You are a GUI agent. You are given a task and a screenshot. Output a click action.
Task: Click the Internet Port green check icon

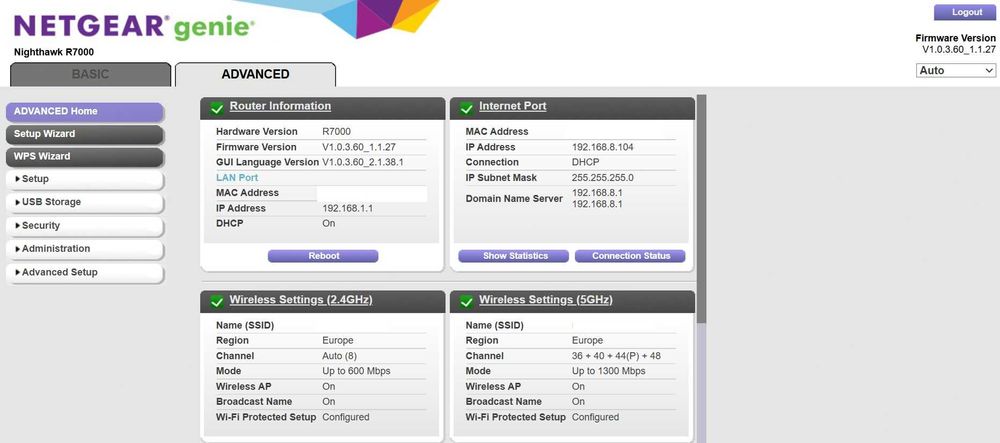click(466, 108)
